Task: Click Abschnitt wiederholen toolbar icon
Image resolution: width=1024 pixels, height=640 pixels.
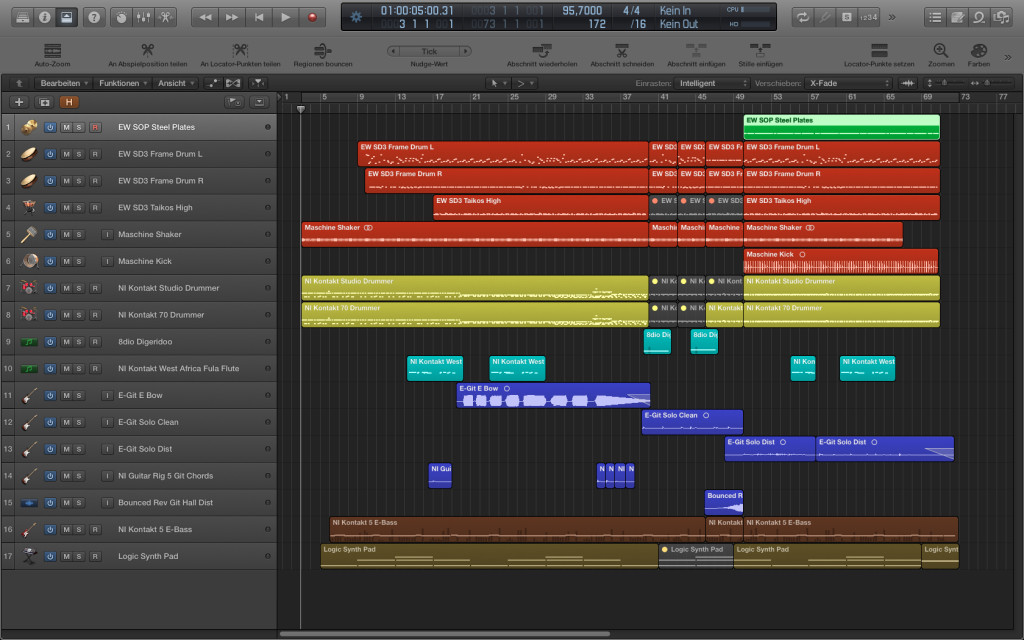Action: click(542, 50)
